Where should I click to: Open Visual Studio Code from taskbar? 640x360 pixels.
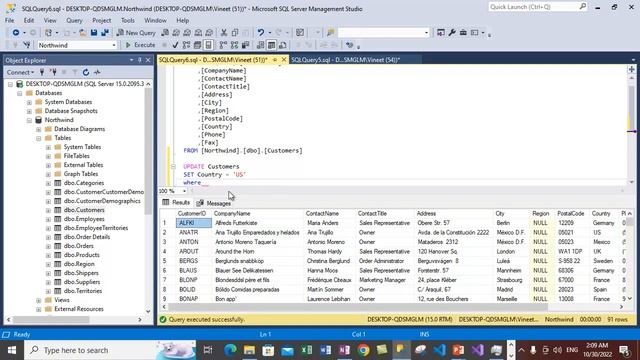pyautogui.click(x=440, y=350)
